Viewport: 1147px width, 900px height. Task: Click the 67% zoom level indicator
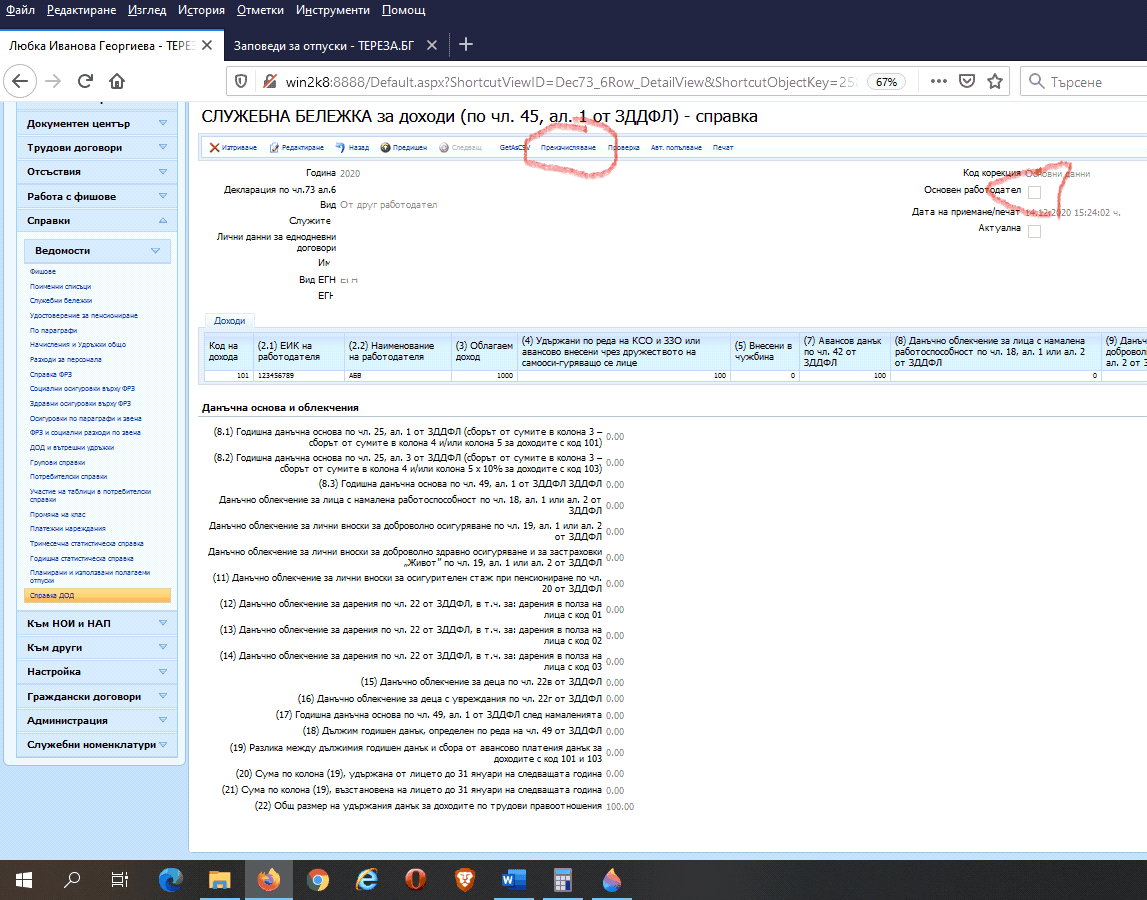887,82
